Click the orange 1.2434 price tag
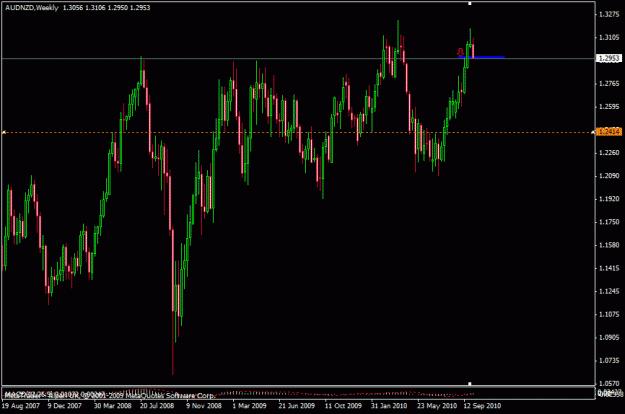Viewport: 625px width, 414px height. coord(609,132)
